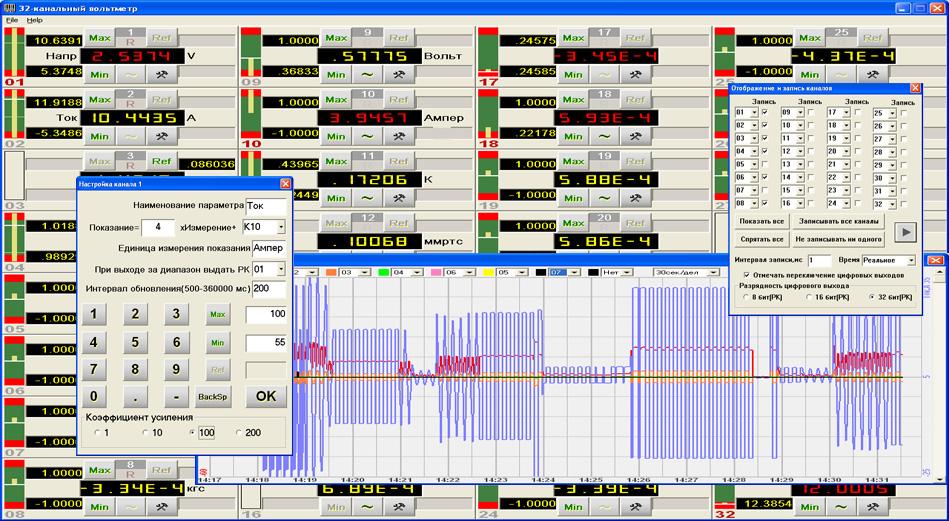Open the Время Реальное dropdown
This screenshot has width=949, height=521.
(x=910, y=260)
